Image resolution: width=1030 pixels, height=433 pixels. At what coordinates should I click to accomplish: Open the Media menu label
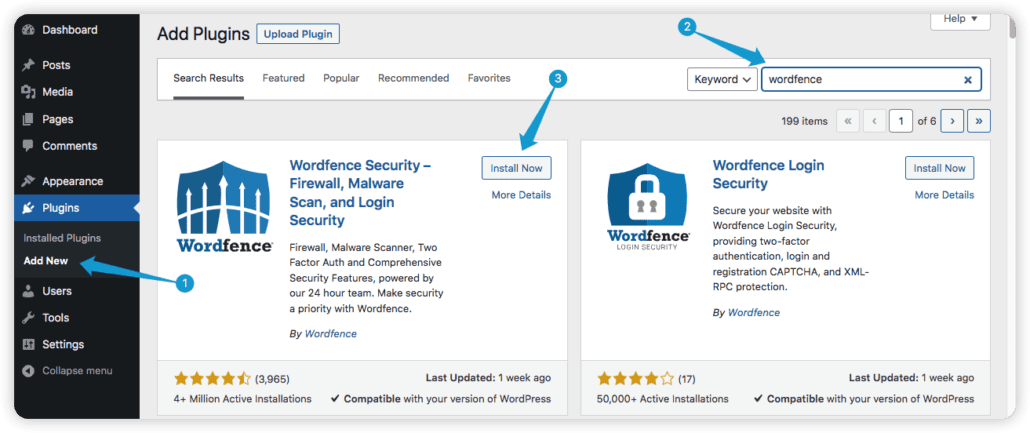[58, 92]
